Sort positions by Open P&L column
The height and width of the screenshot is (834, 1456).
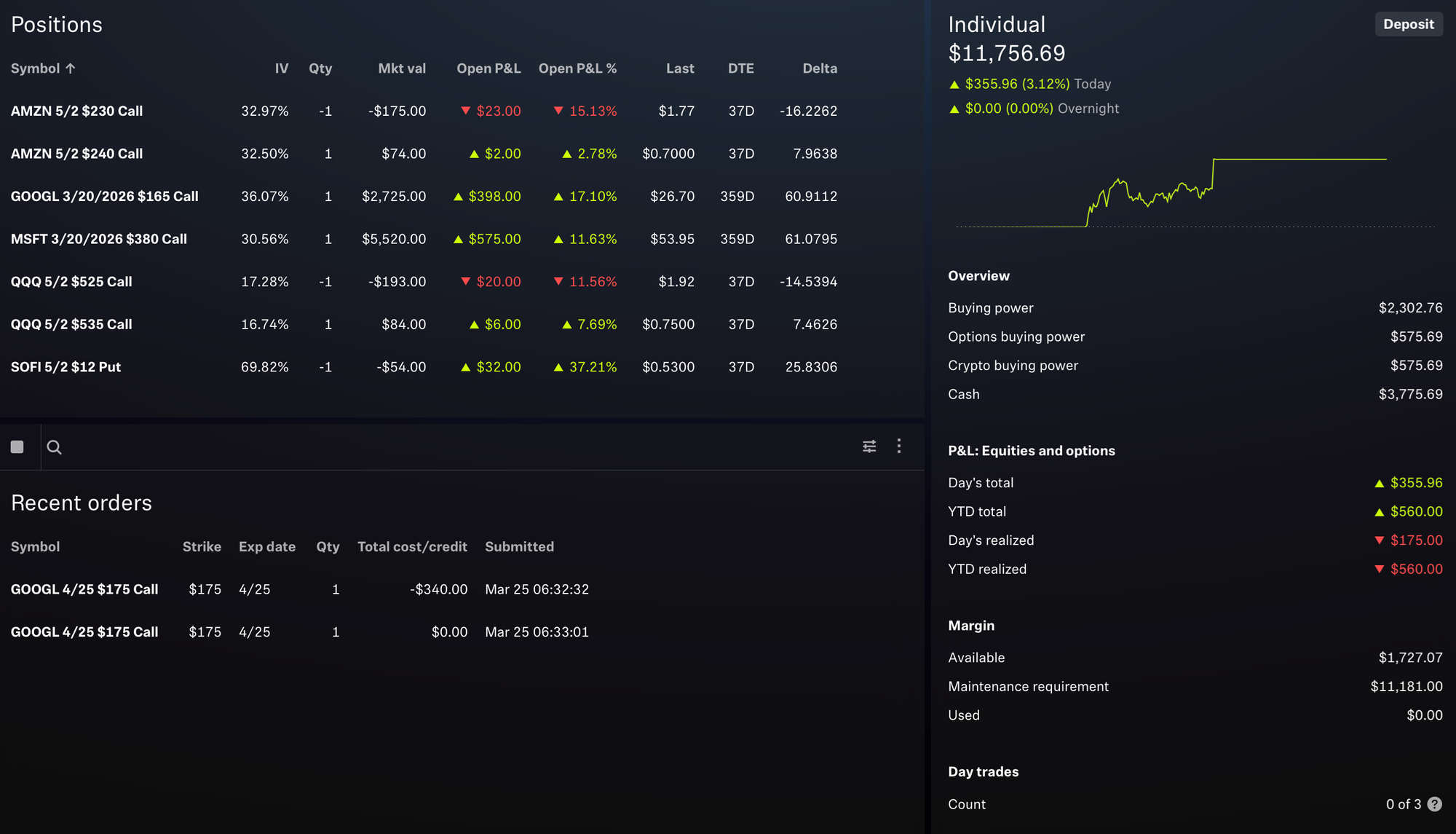(488, 68)
